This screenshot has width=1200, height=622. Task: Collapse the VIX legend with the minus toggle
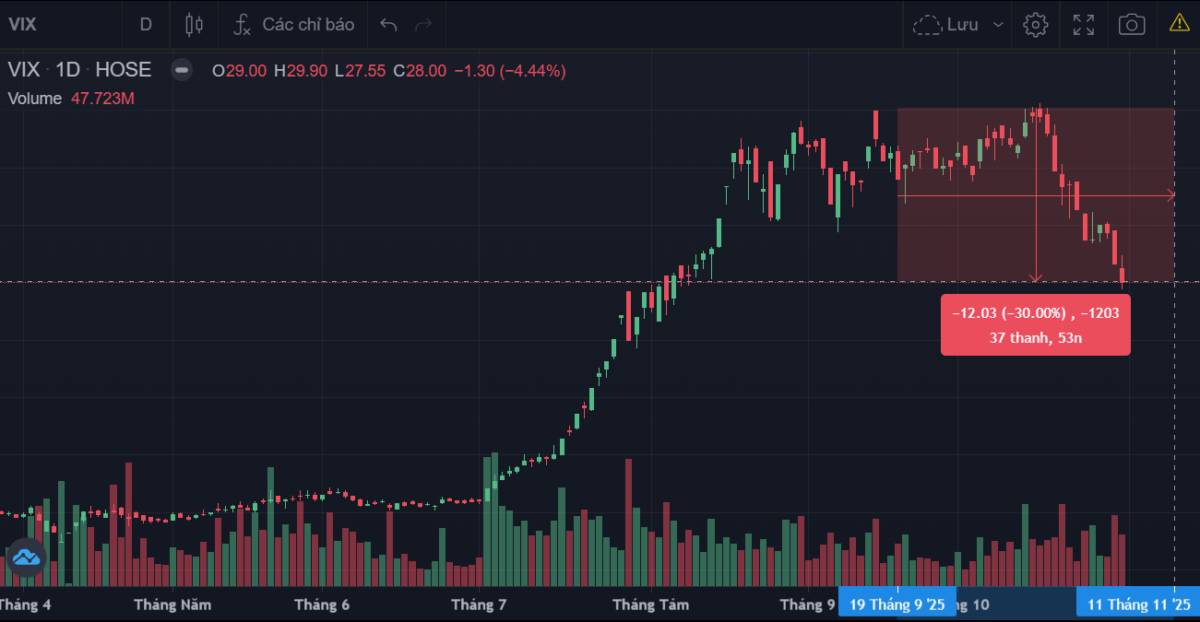pos(180,70)
